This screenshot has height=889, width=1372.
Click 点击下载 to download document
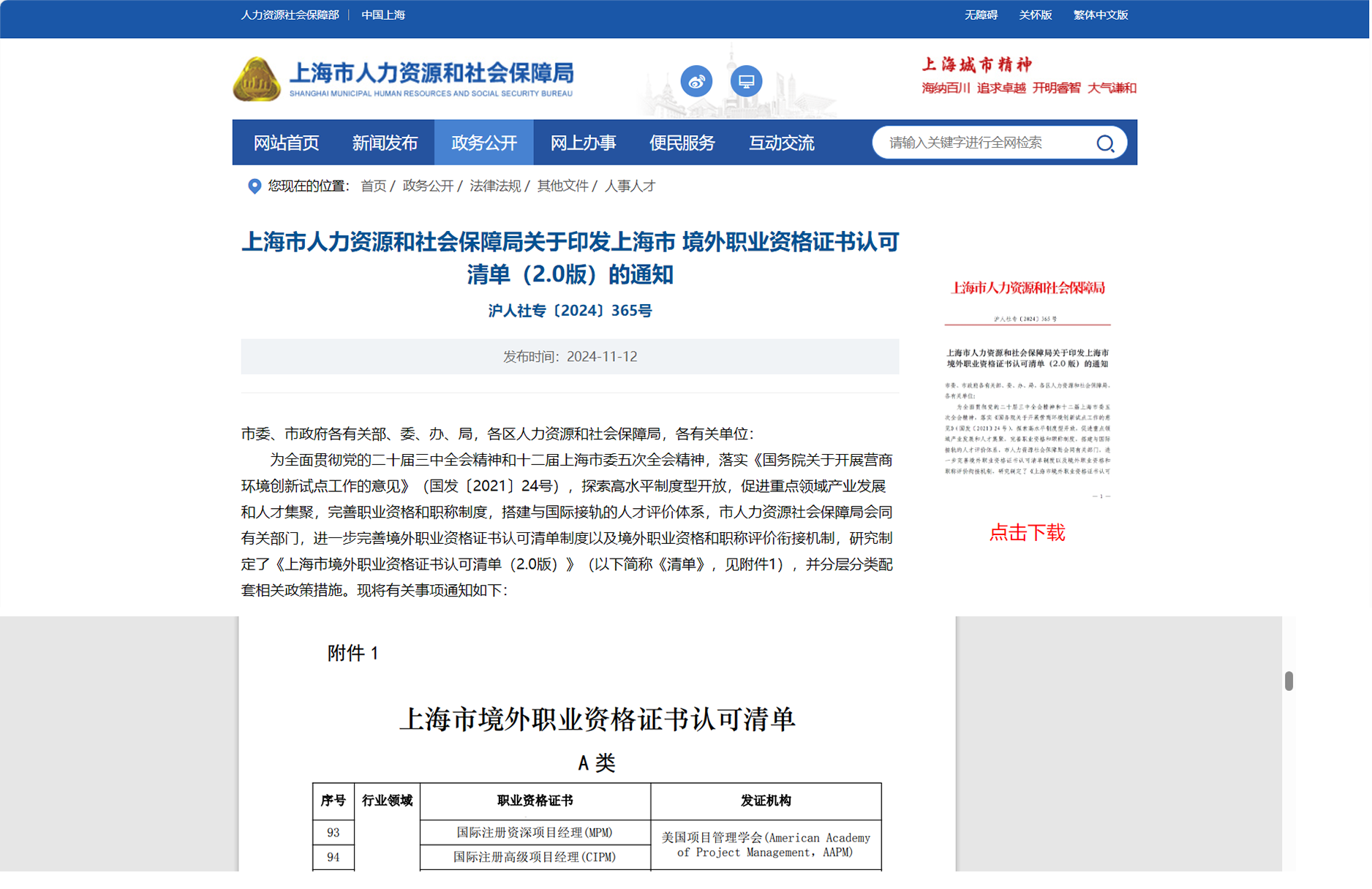[1027, 533]
